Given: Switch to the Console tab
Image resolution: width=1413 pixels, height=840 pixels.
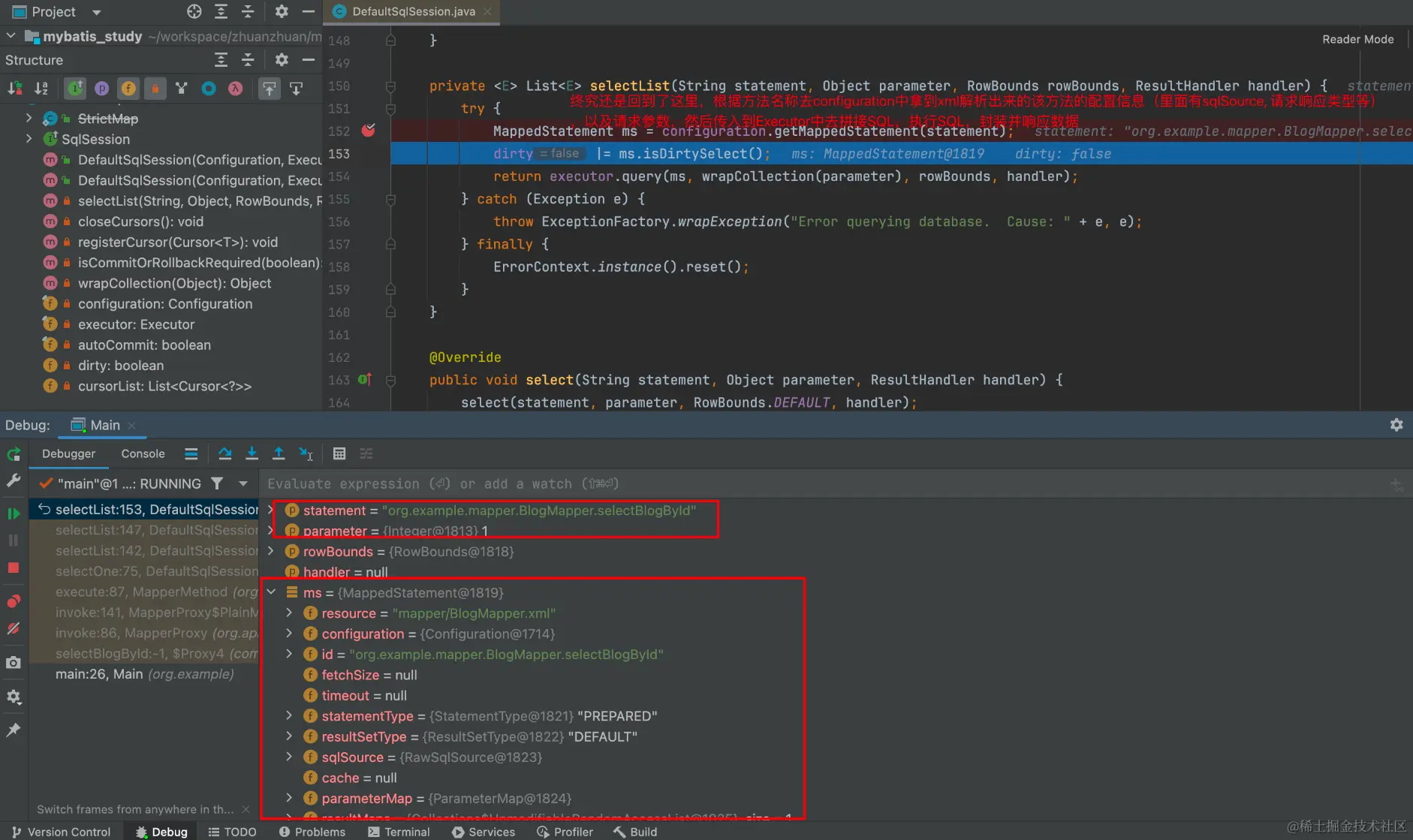Looking at the screenshot, I should pyautogui.click(x=143, y=453).
